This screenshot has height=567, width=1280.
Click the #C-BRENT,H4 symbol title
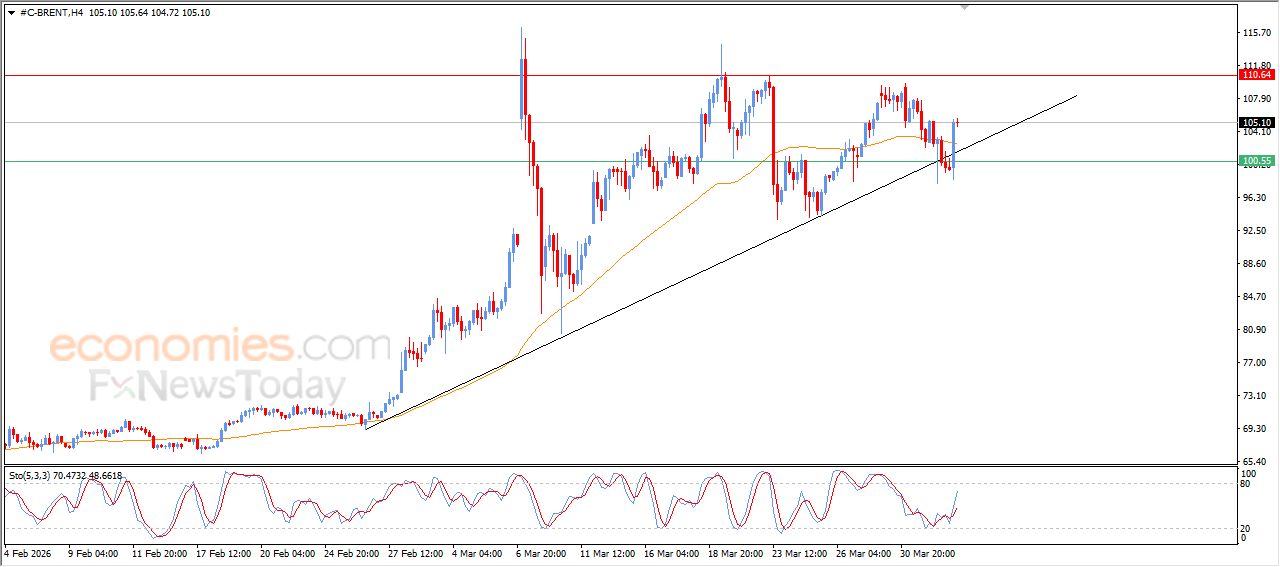(x=51, y=13)
